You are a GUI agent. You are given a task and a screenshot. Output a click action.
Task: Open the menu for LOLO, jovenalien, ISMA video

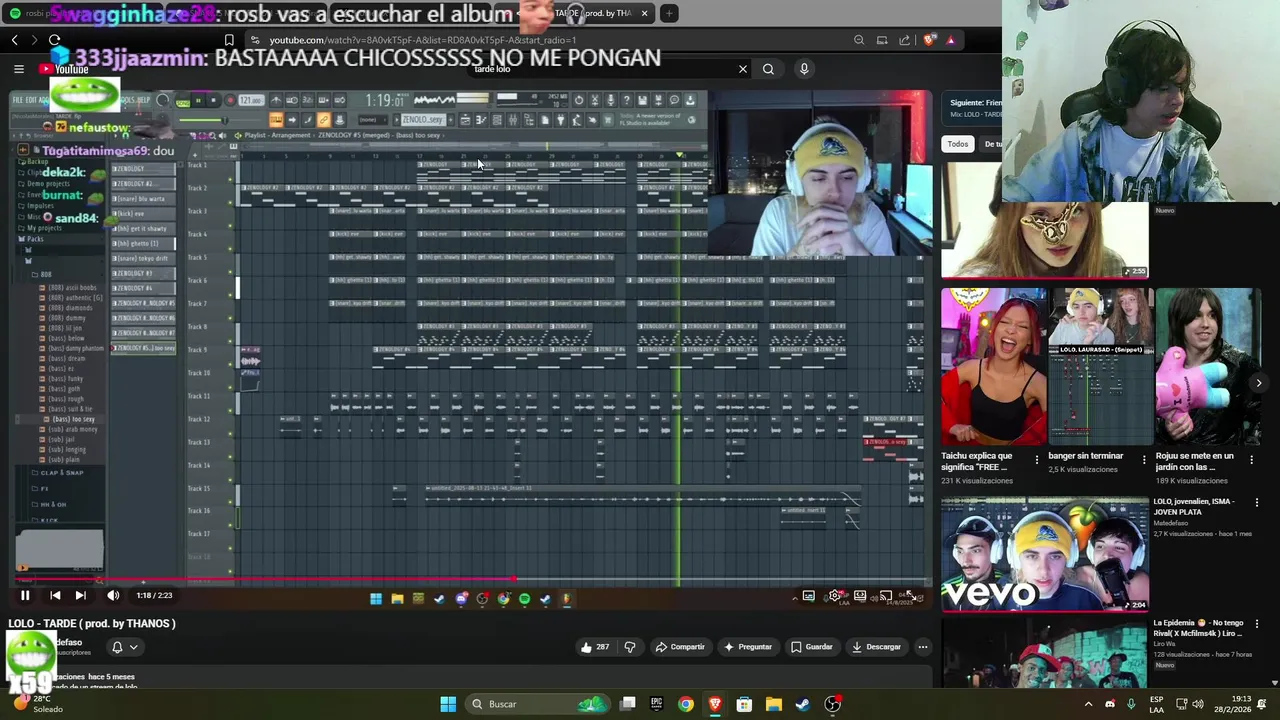[1257, 503]
